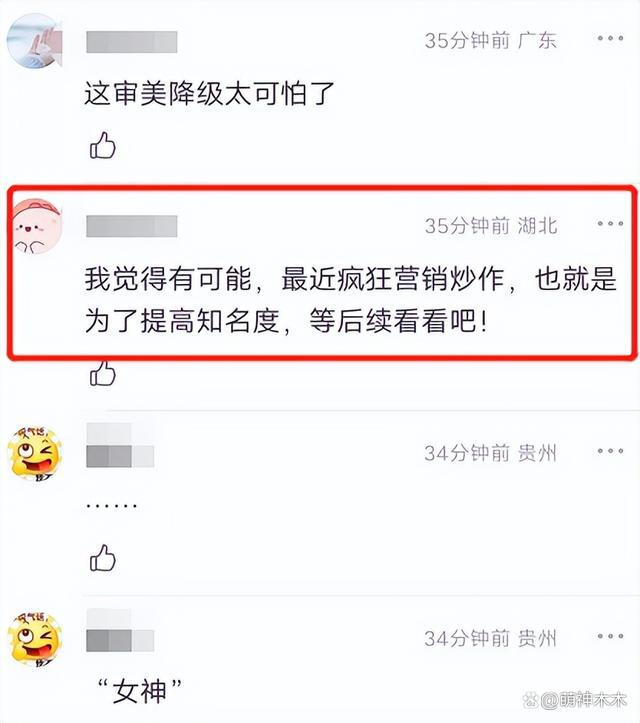The image size is (640, 723).
Task: Open three-dot menu on the '女神' comment
Action: coord(610,636)
